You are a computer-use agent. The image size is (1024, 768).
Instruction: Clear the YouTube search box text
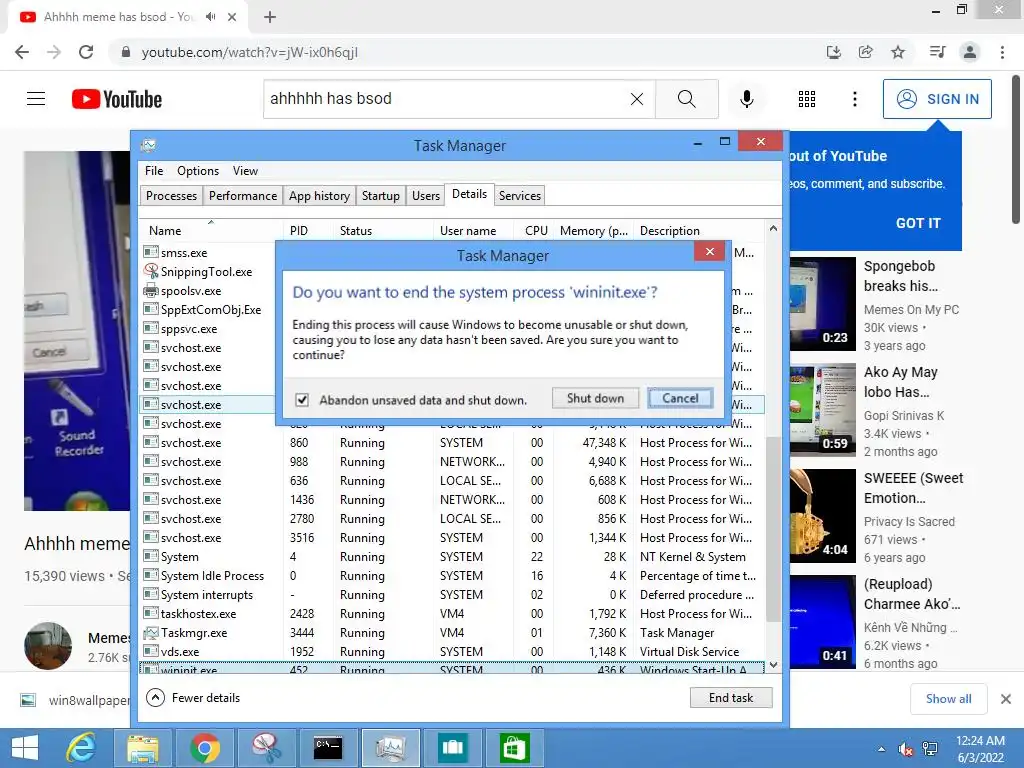(637, 99)
